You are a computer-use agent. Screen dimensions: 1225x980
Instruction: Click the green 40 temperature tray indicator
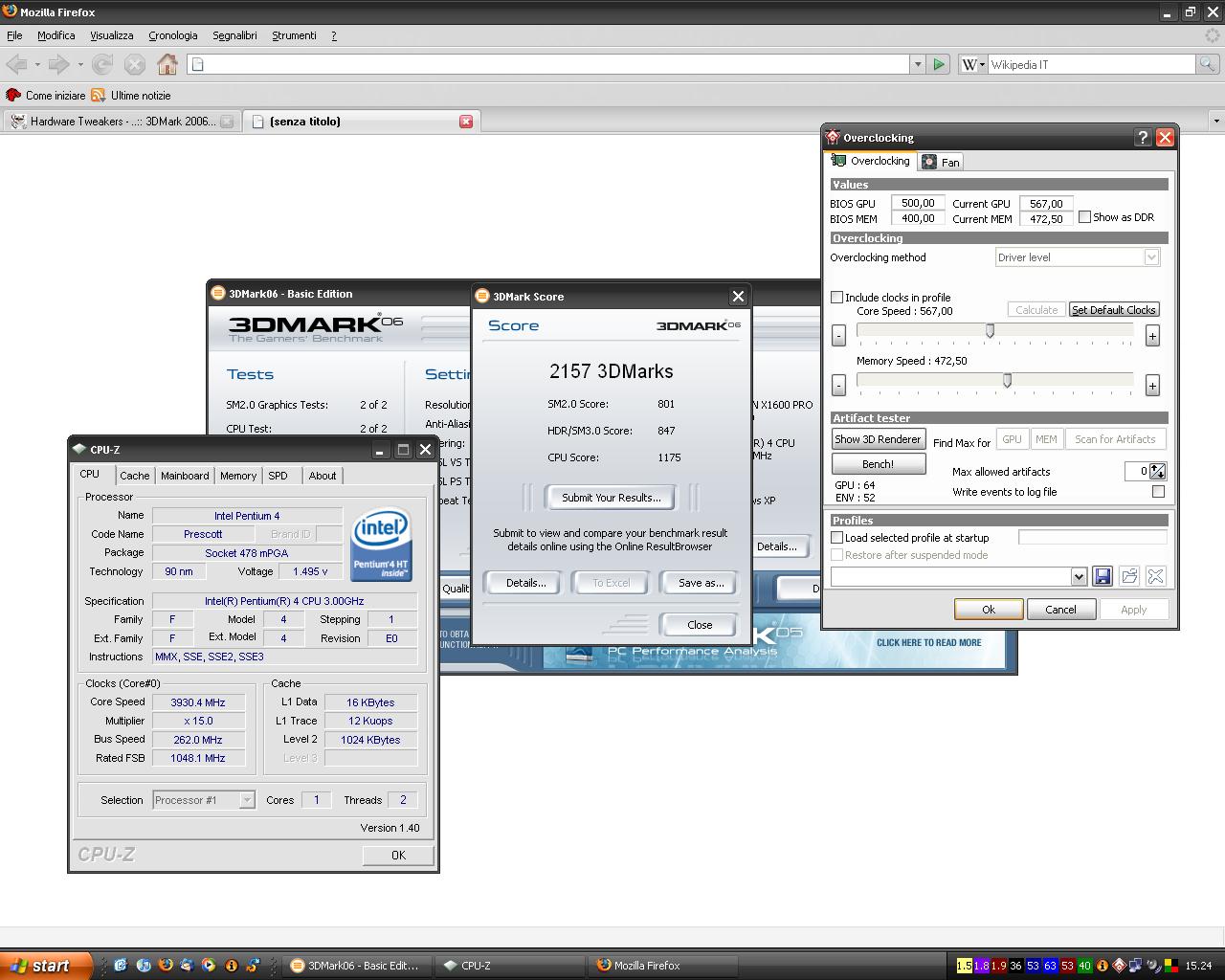(x=1084, y=966)
